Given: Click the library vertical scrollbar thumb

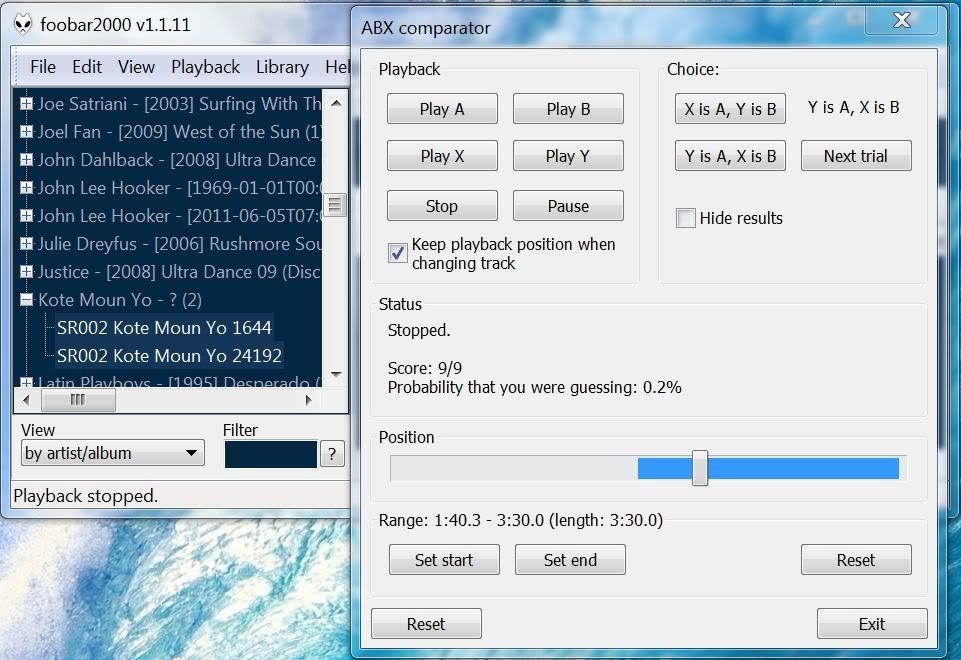Looking at the screenshot, I should click(x=335, y=205).
